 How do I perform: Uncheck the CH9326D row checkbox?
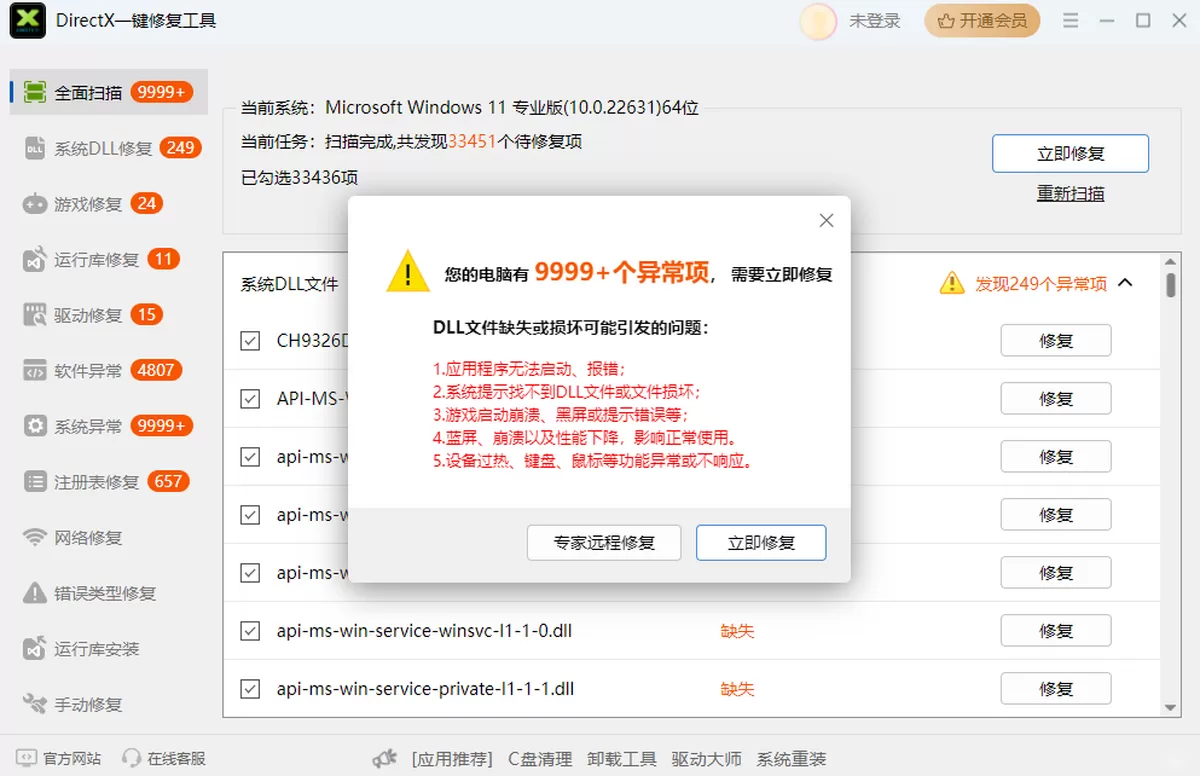click(250, 341)
